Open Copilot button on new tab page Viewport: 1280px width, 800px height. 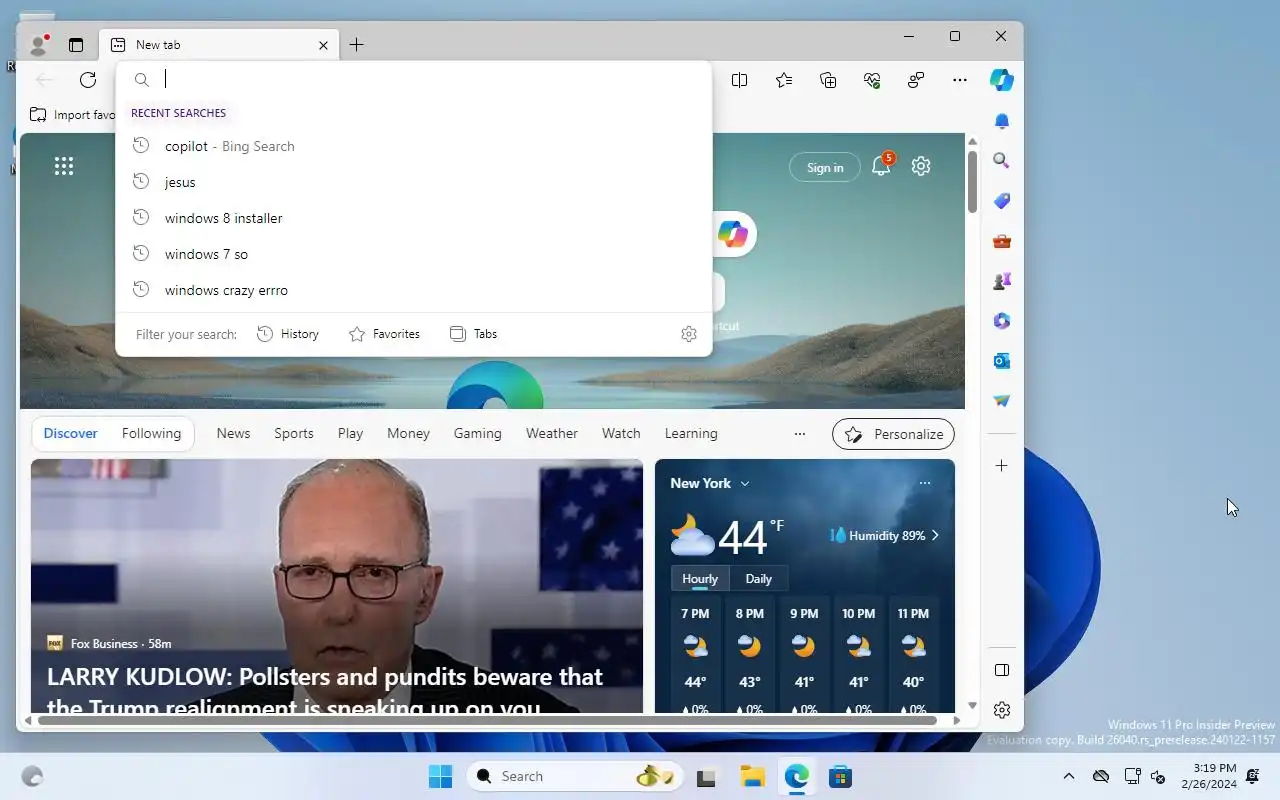[x=733, y=234]
